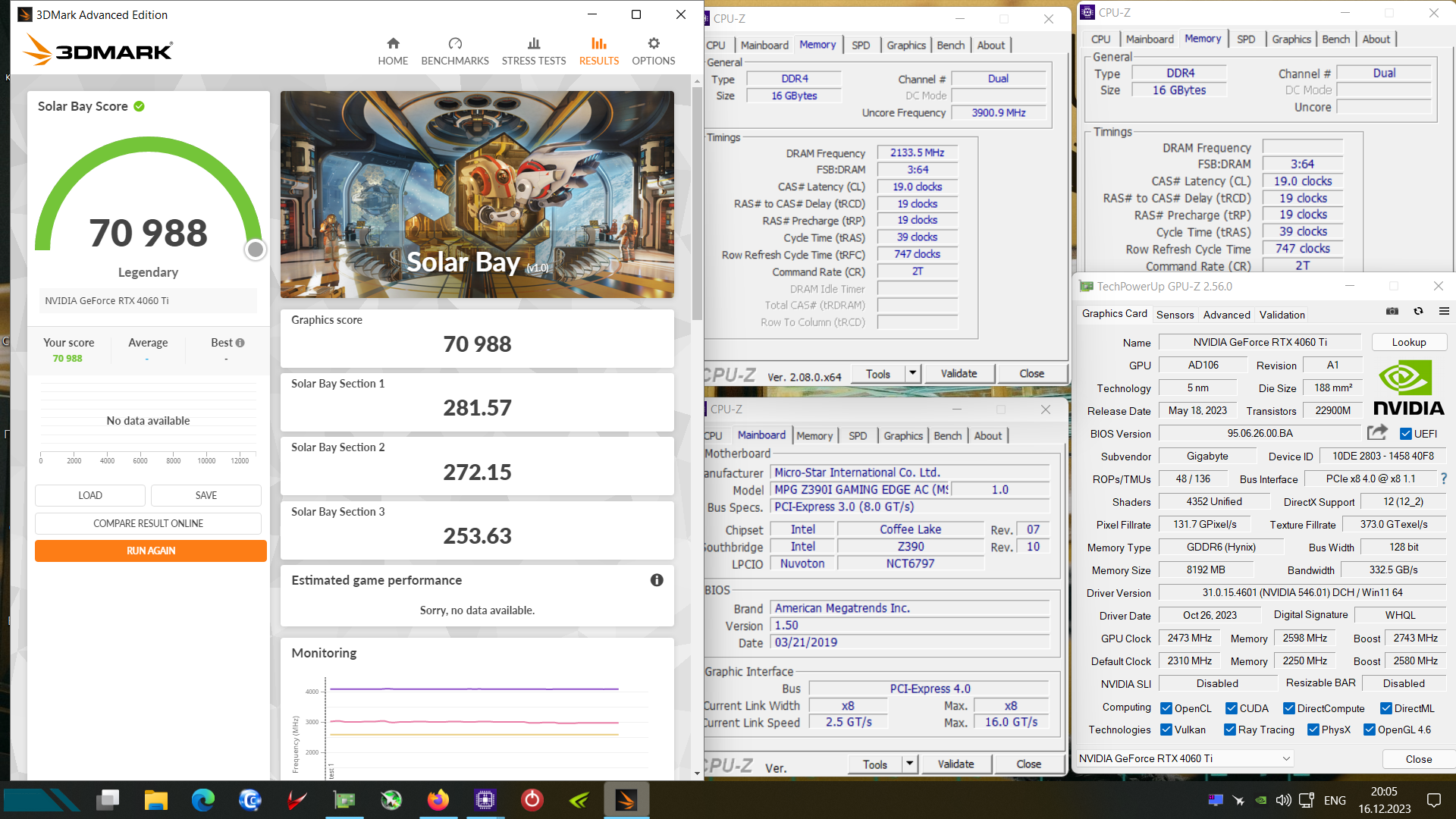The image size is (1456, 819).
Task: Open Firefox from the taskbar
Action: click(438, 800)
